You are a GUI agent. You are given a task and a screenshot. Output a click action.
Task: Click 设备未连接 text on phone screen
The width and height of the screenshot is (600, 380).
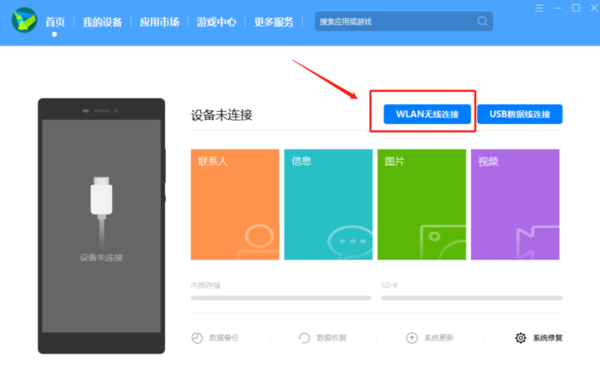pyautogui.click(x=101, y=258)
